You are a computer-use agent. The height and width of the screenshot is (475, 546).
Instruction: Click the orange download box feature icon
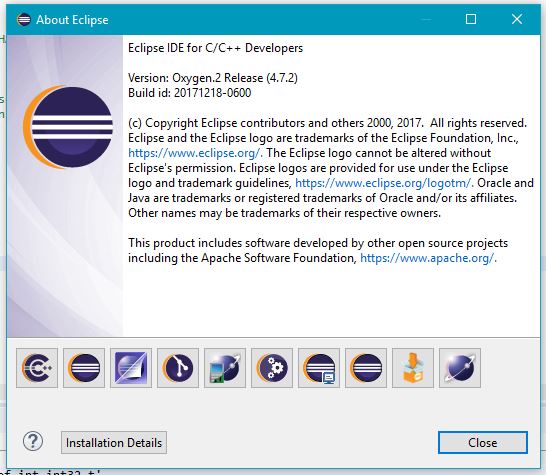413,368
